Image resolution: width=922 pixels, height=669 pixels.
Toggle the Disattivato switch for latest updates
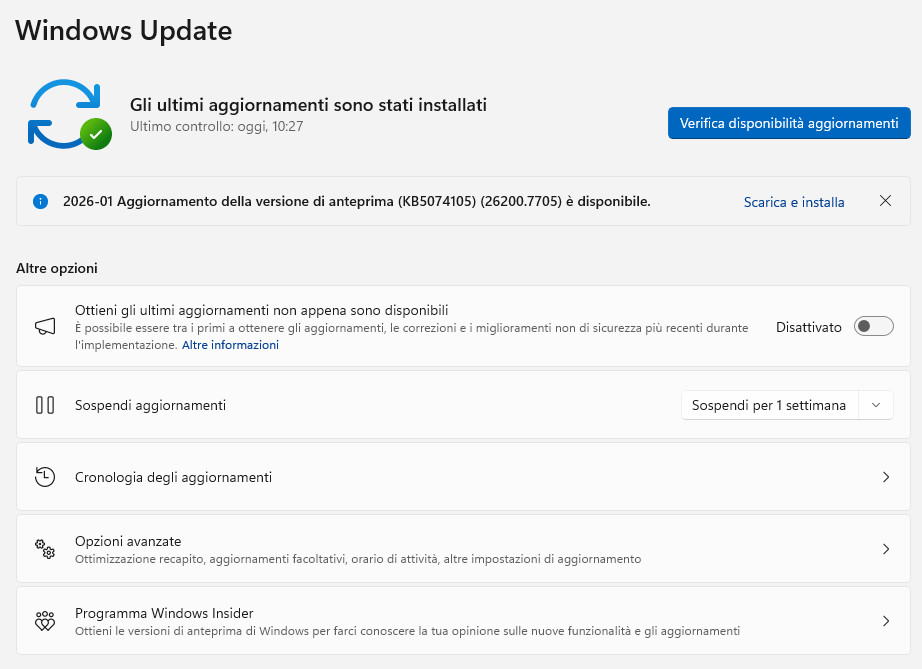[874, 326]
